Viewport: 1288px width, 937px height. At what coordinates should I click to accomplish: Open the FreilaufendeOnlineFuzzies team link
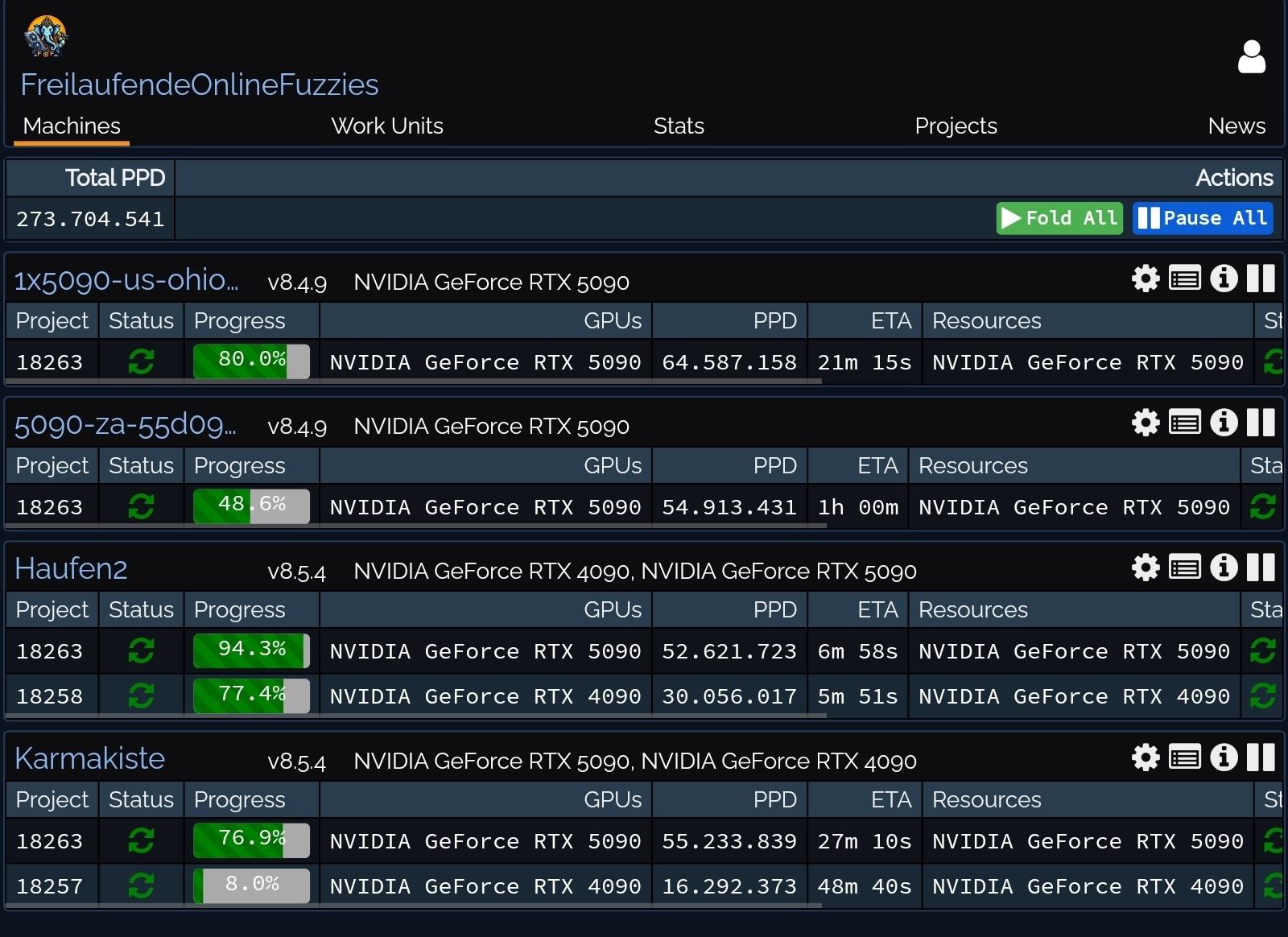pos(200,85)
